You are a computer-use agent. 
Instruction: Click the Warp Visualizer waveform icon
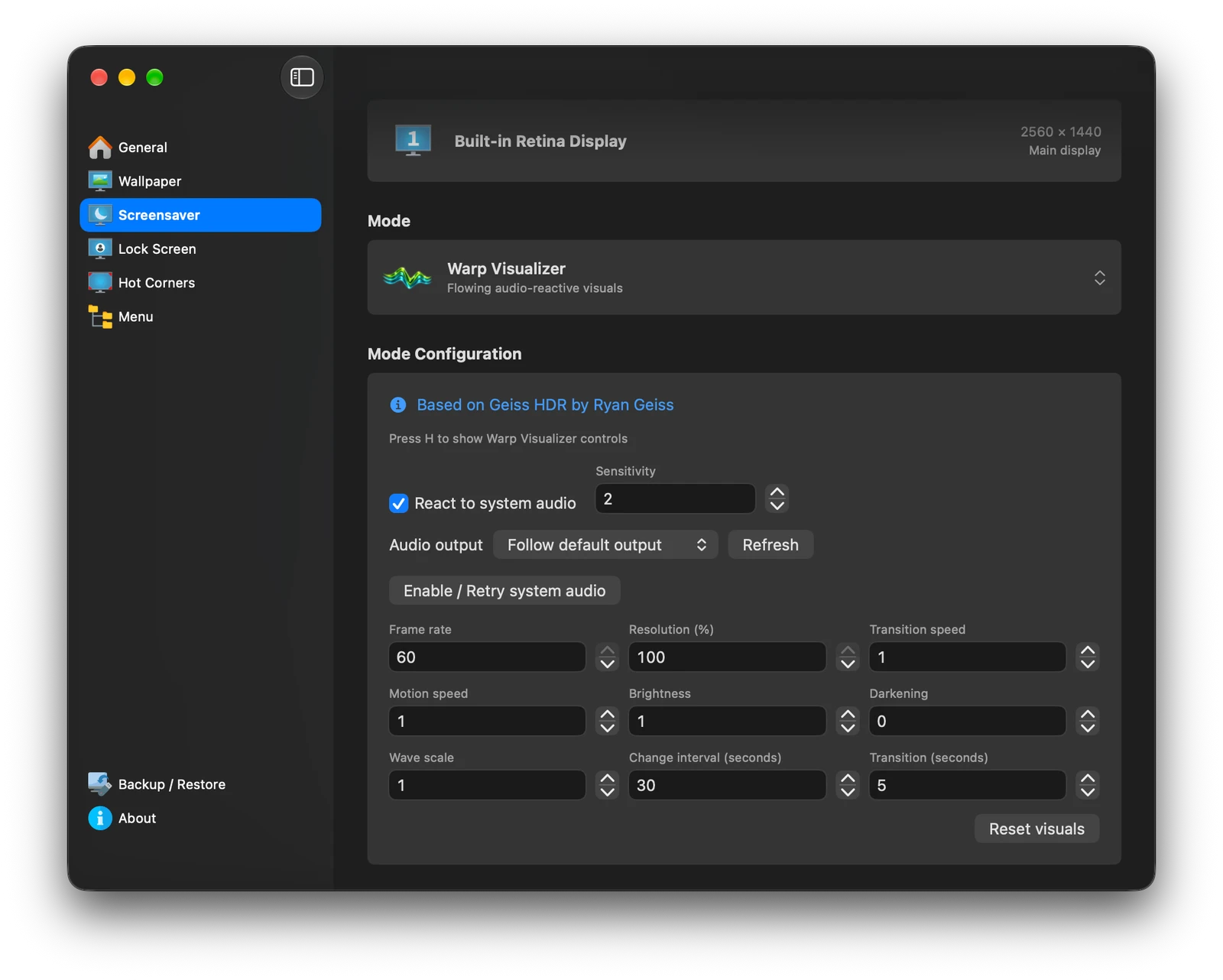point(407,277)
